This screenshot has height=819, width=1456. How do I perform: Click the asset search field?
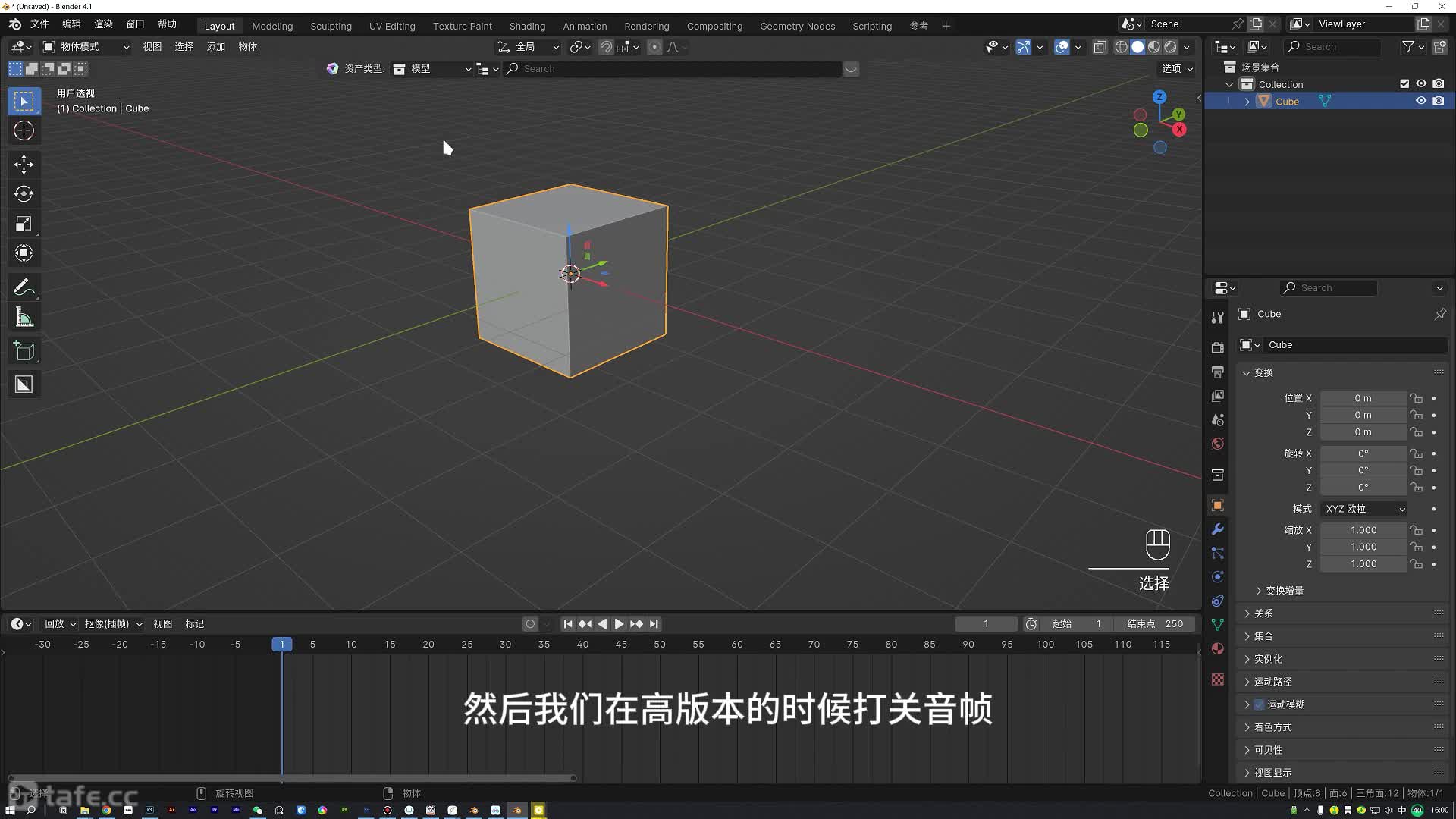coord(675,69)
